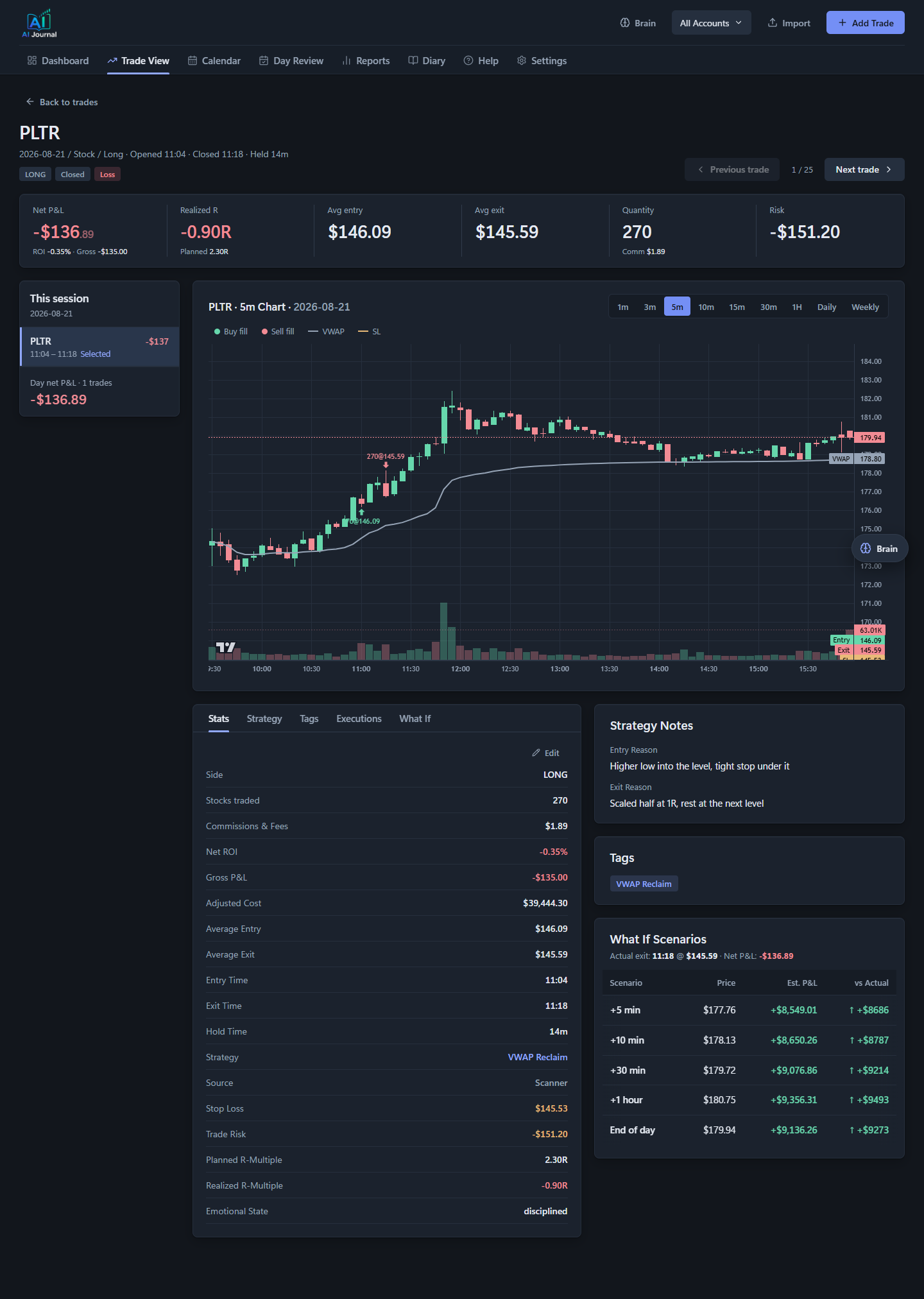Click the +30 min price $179.72
Screen dimensions: 924x1299
pos(719,1071)
